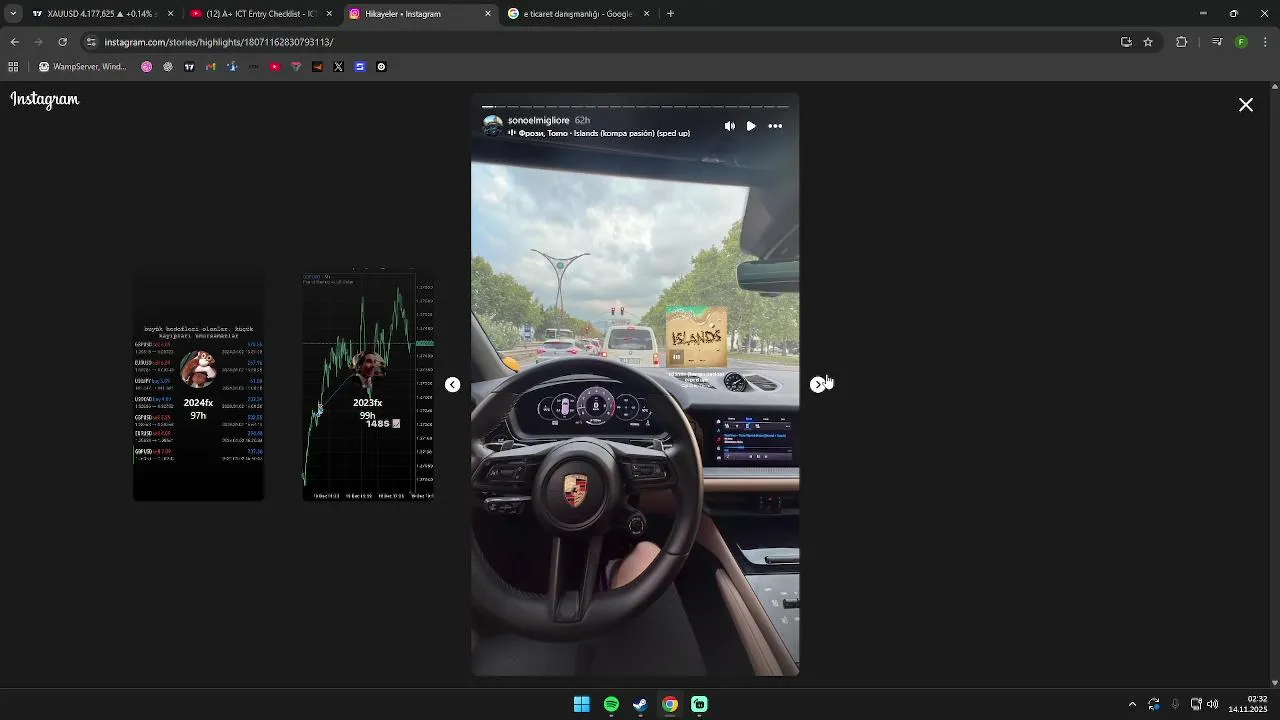1280x720 pixels.
Task: Click the Instagram logo
Action: click(x=45, y=99)
